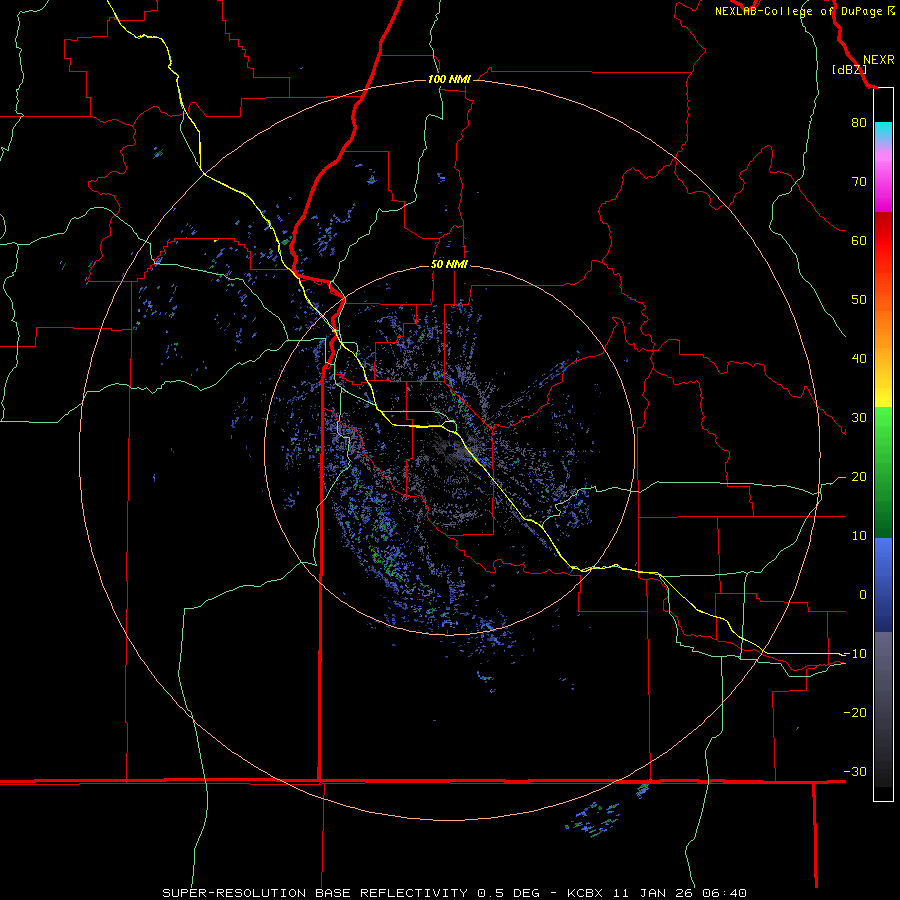Click the -20 value on the dBZ scale
This screenshot has height=900, width=900.
[855, 712]
